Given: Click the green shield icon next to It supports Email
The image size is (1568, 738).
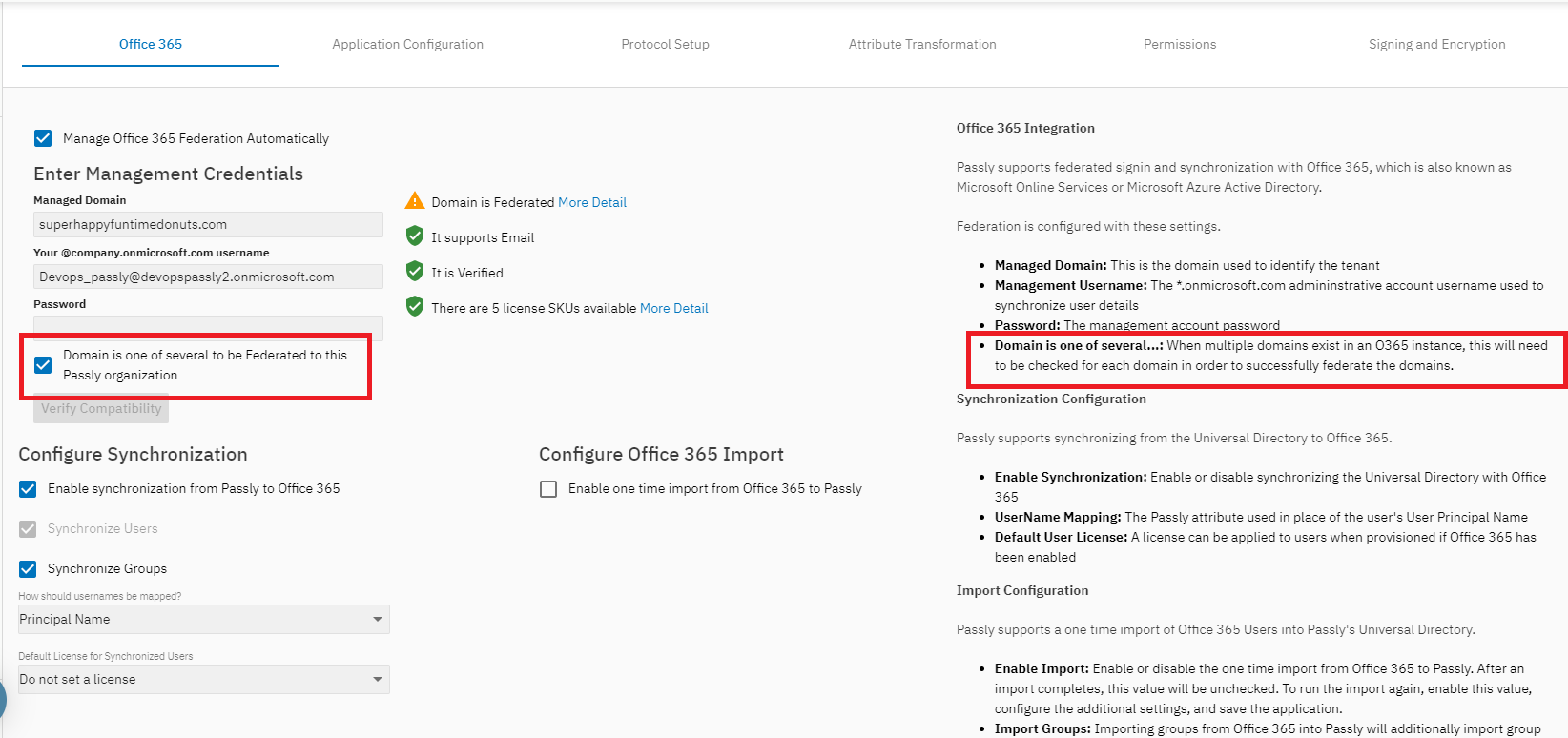Looking at the screenshot, I should (x=415, y=236).
